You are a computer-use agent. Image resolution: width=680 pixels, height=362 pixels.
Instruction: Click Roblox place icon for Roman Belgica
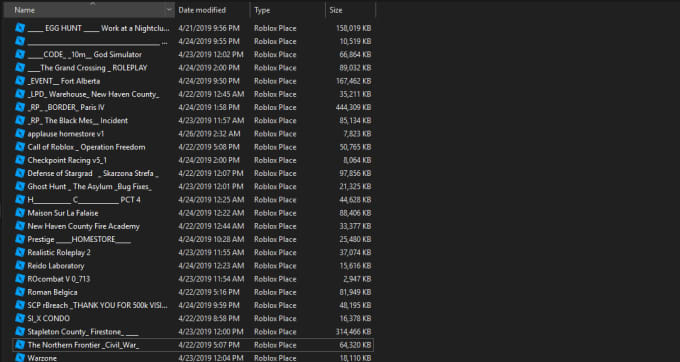(x=20, y=292)
